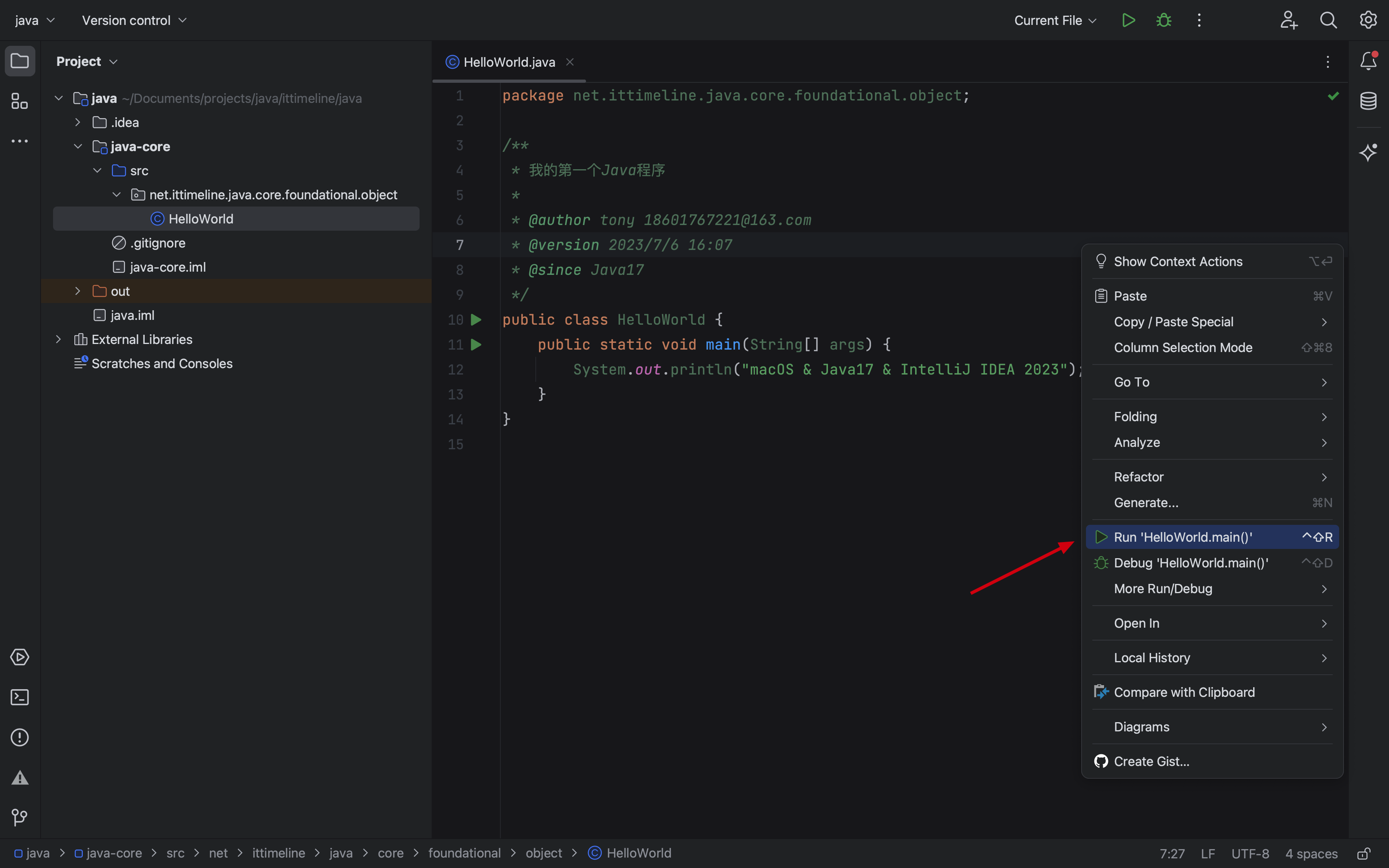Open Copy / Paste Special submenu
This screenshot has width=1389, height=868.
coord(1212,322)
